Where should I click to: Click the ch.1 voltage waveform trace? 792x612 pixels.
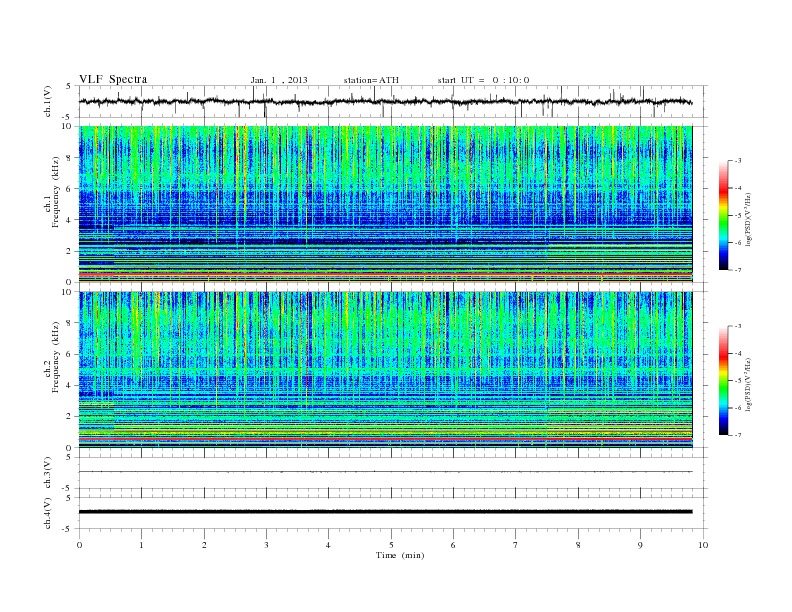(x=385, y=101)
